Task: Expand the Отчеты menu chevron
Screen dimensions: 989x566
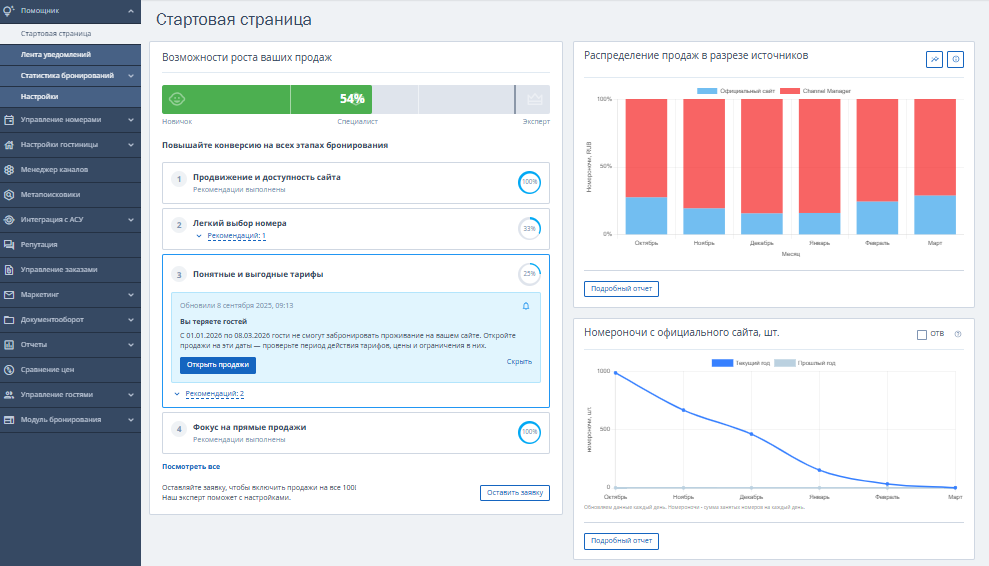Action: pos(131,345)
